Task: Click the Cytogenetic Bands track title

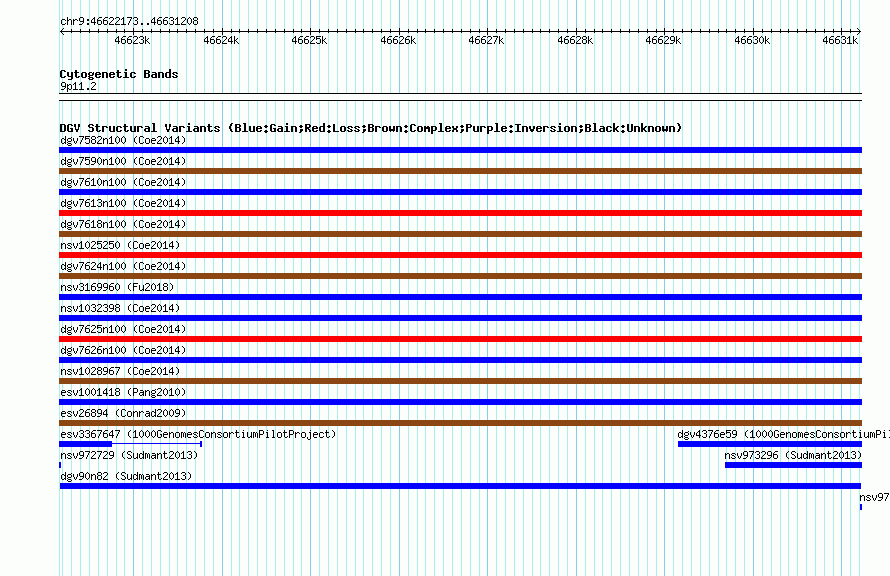Action: point(119,74)
